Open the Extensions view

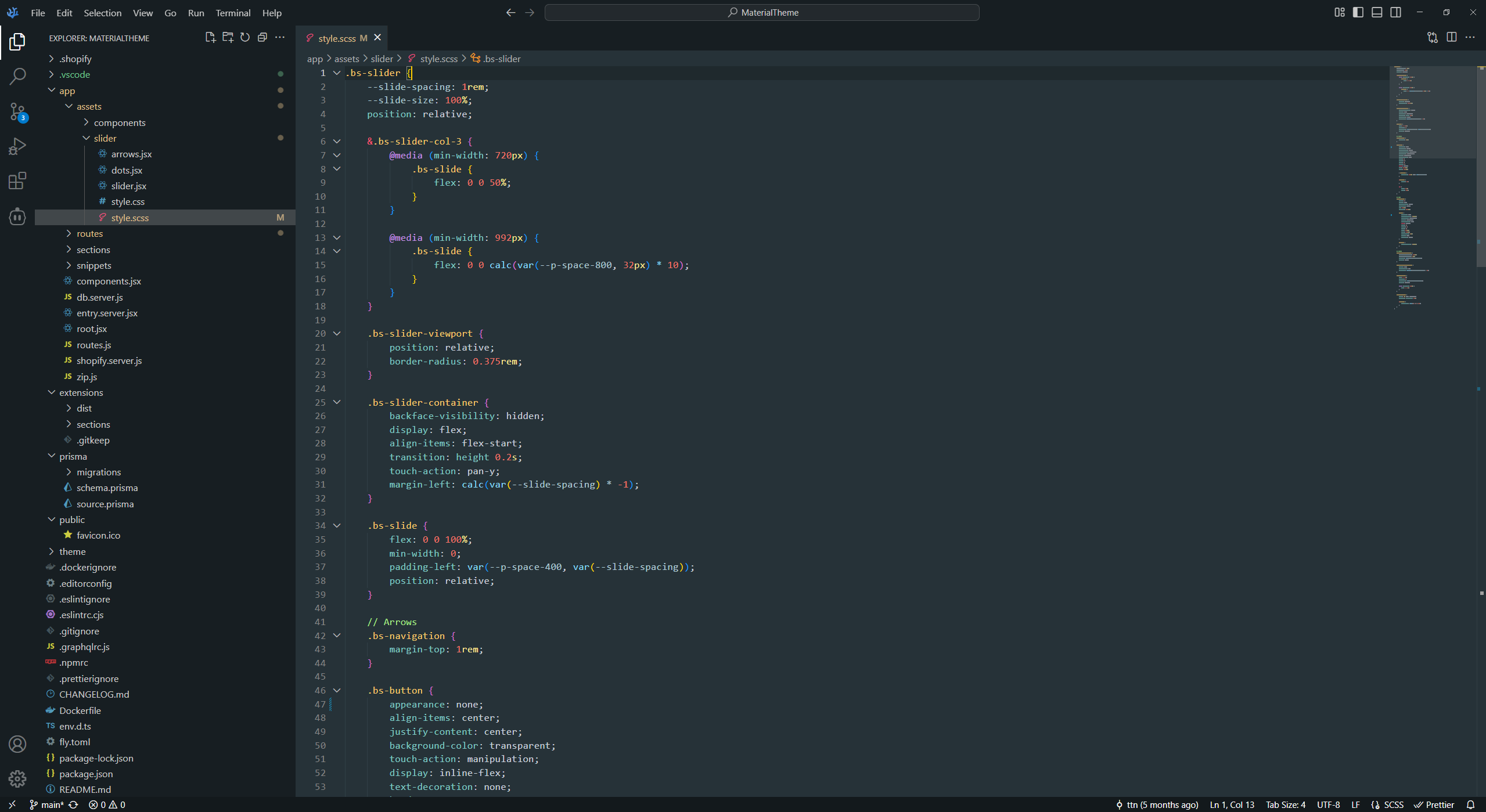pos(17,181)
